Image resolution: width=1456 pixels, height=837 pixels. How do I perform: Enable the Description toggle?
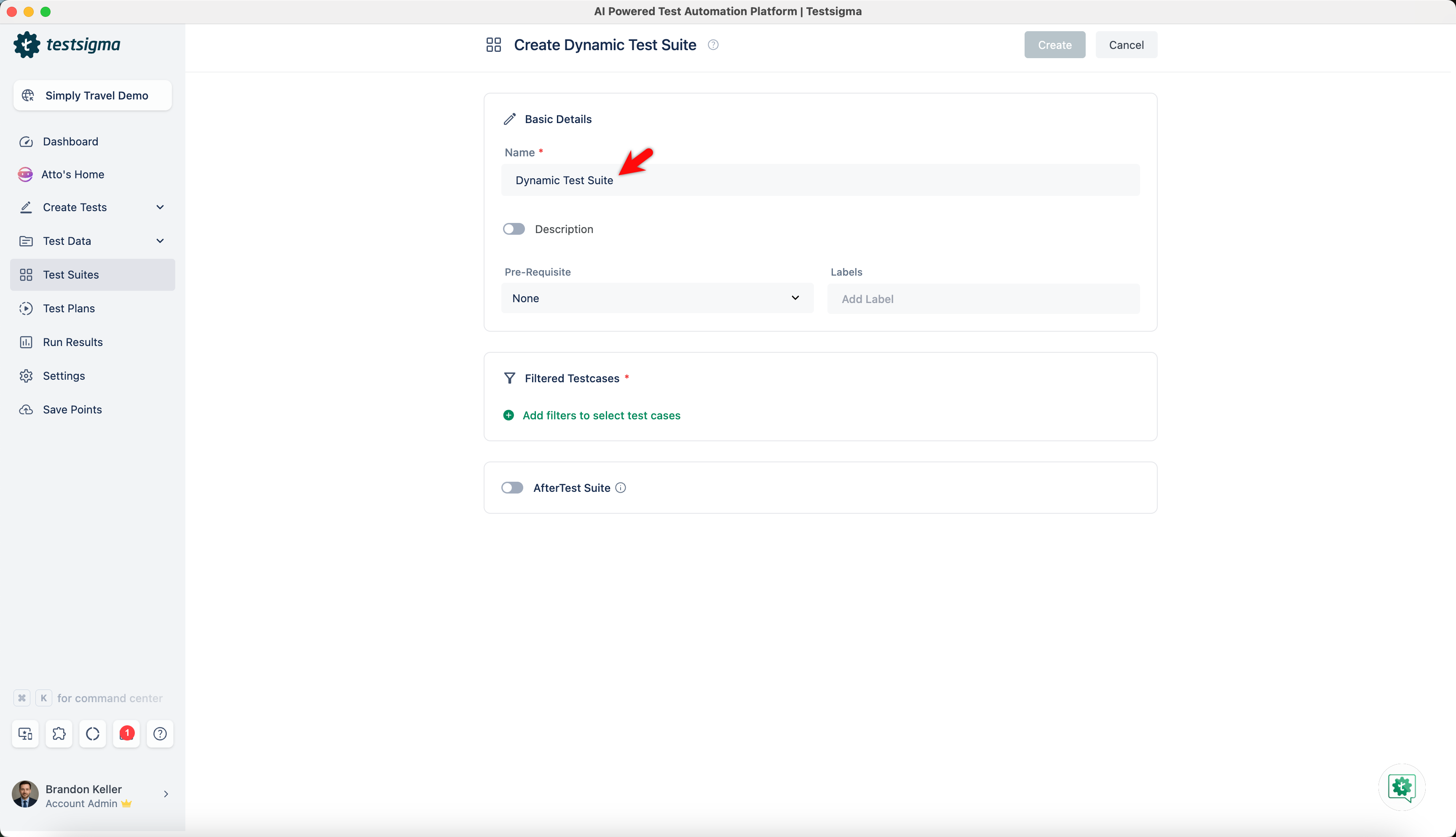pyautogui.click(x=513, y=228)
